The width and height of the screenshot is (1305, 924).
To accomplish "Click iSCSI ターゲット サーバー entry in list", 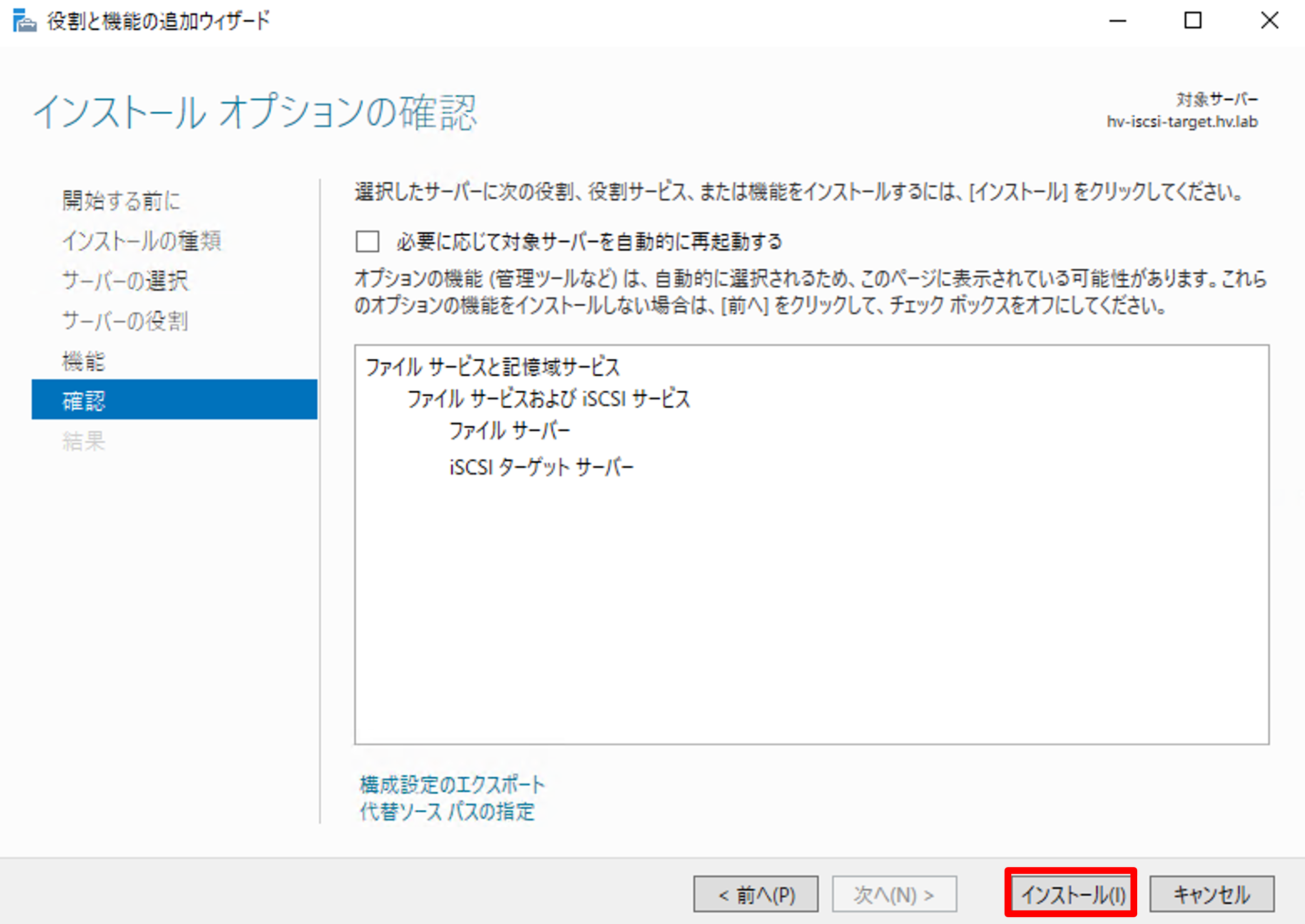I will pos(541,468).
